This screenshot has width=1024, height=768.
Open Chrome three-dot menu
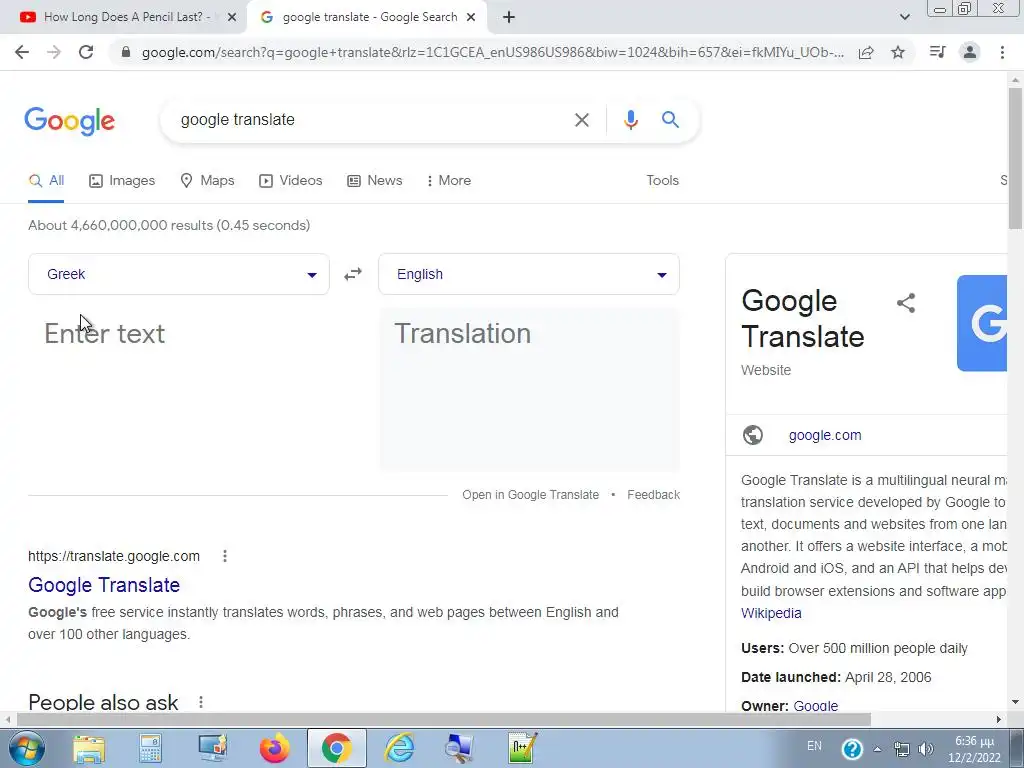pos(1002,52)
